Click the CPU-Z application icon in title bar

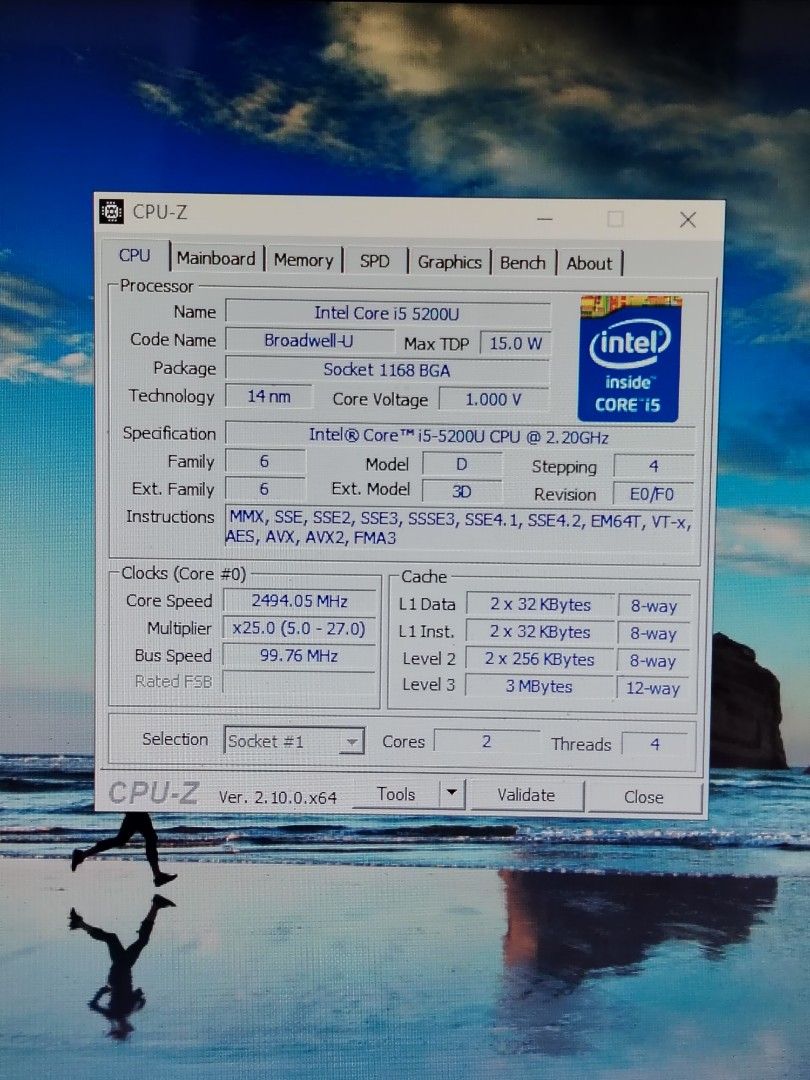coord(110,213)
